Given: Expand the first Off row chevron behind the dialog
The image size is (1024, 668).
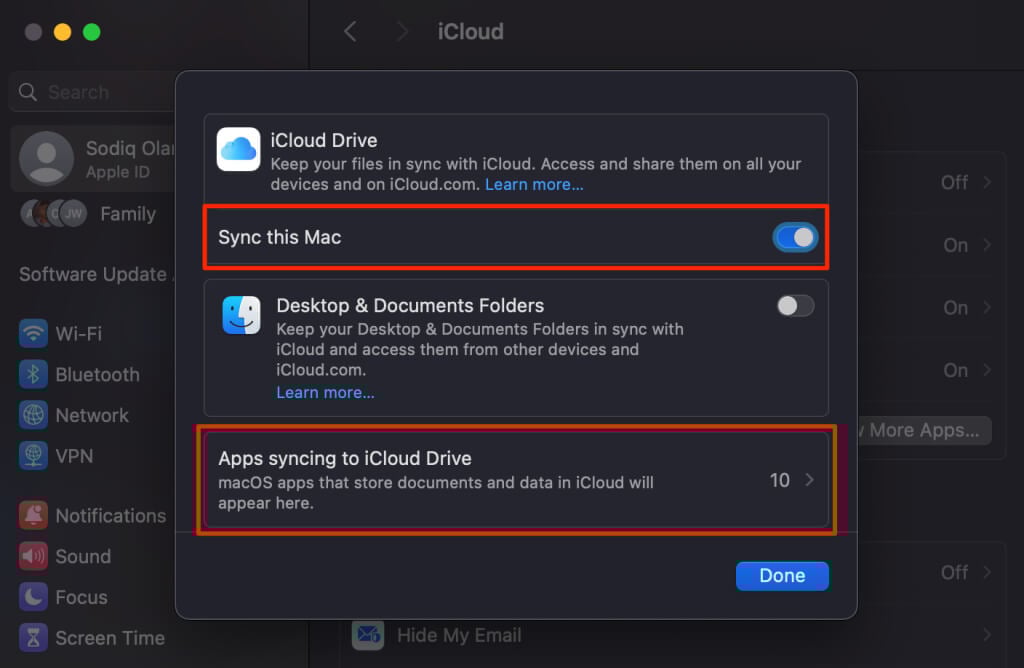Looking at the screenshot, I should [x=987, y=182].
